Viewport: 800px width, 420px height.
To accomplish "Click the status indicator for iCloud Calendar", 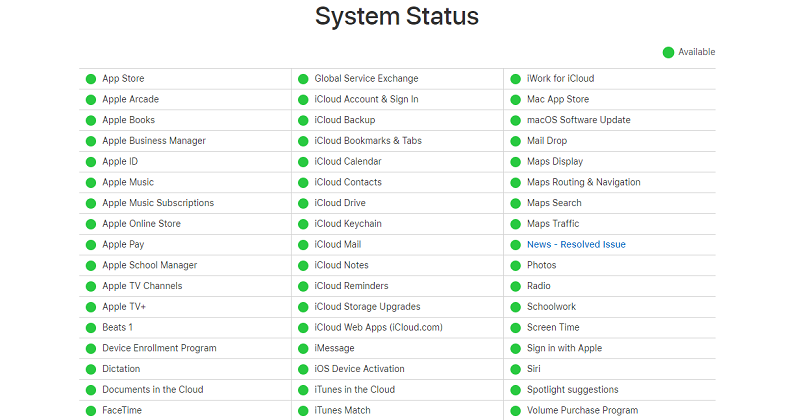I will [x=303, y=162].
